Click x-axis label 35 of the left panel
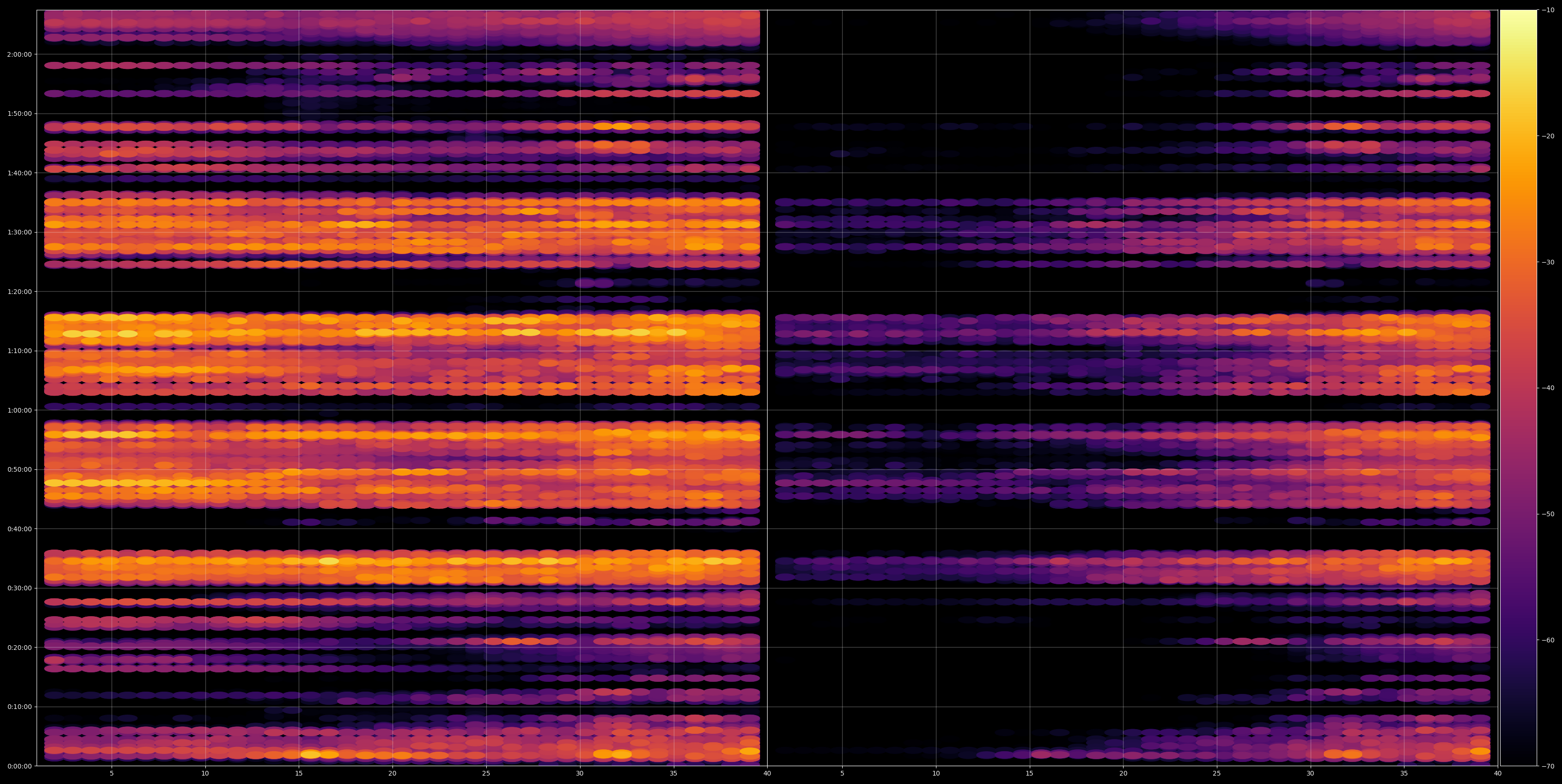 674,774
